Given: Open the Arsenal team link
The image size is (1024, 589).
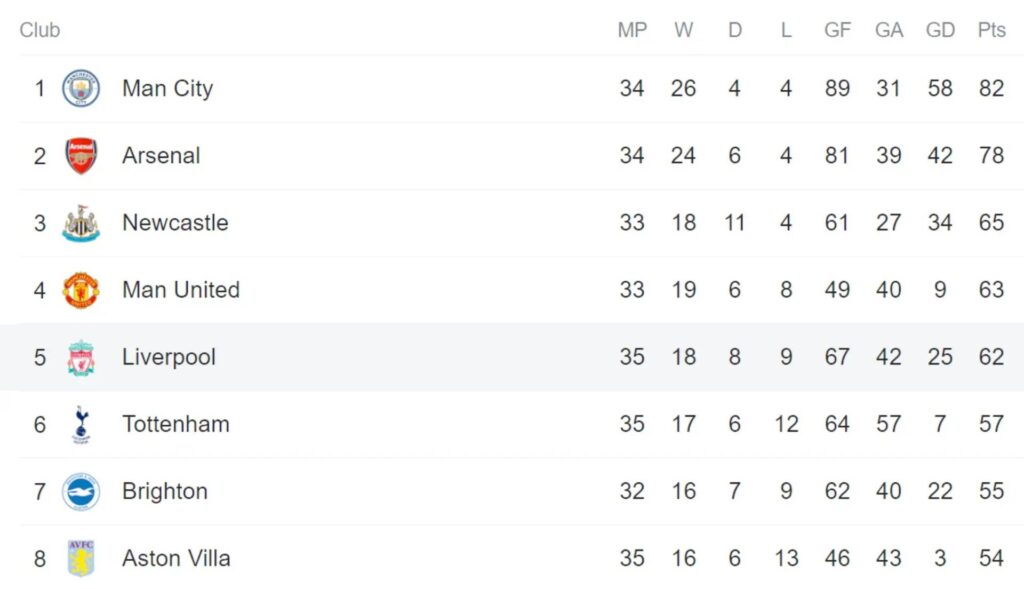Looking at the screenshot, I should tap(161, 156).
